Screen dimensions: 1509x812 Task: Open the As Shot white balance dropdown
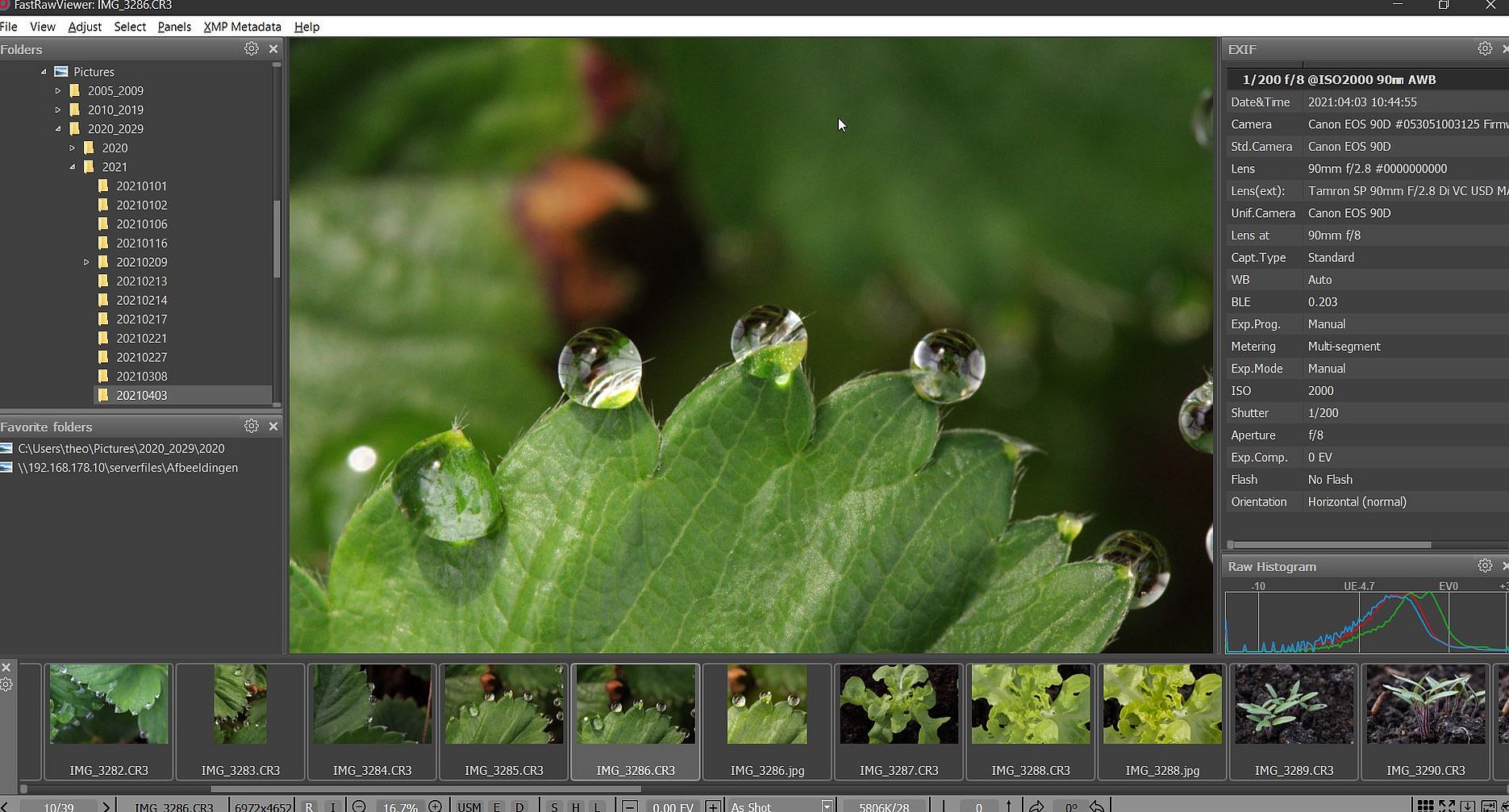coord(827,806)
